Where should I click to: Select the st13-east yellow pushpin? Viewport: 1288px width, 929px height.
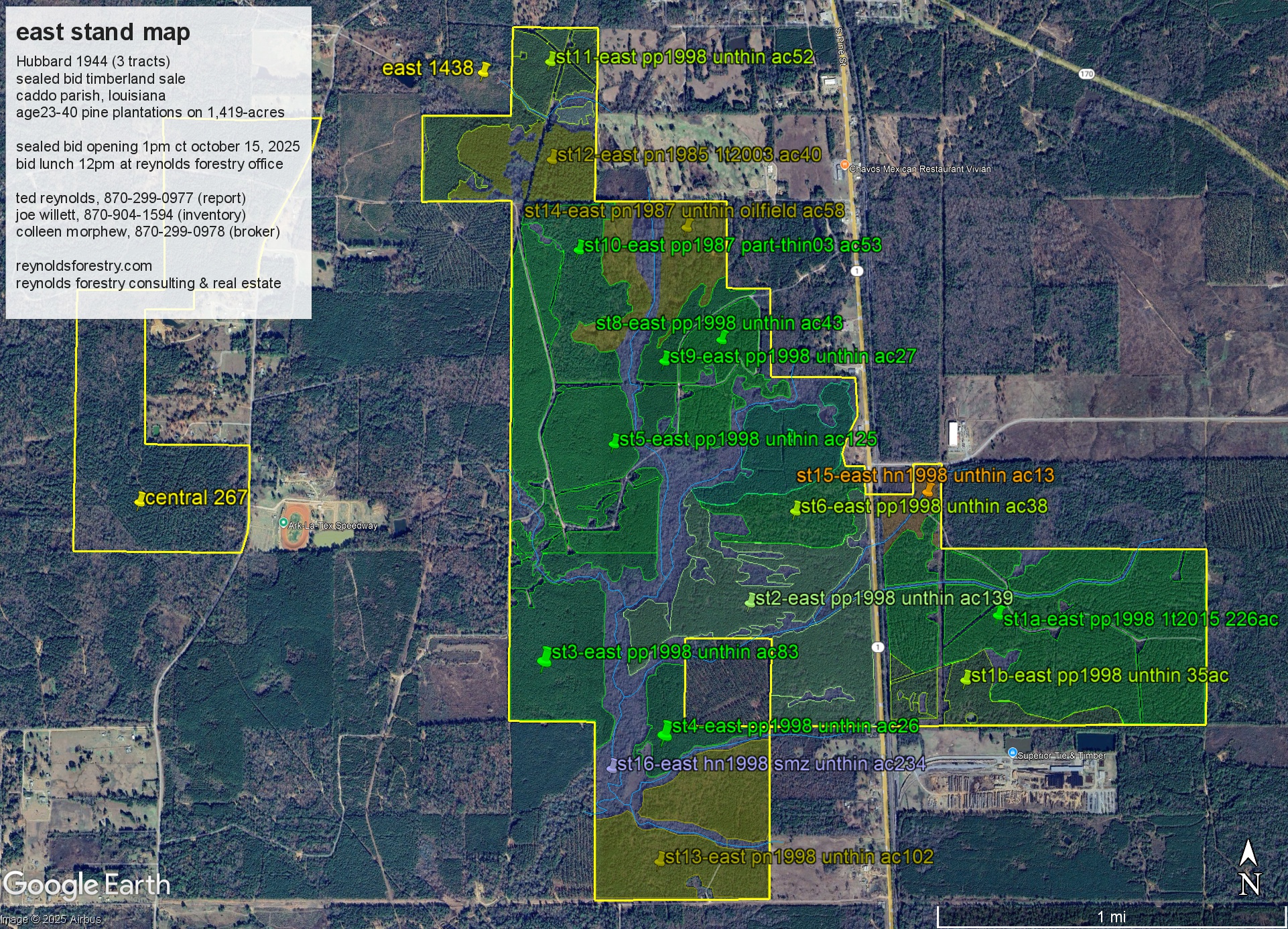[x=660, y=859]
